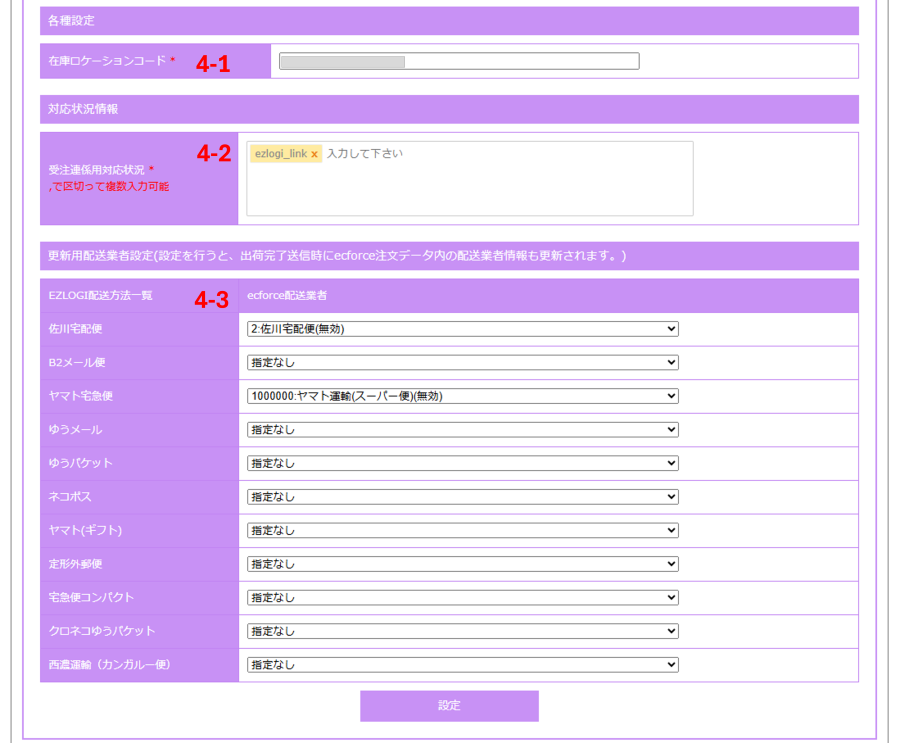This screenshot has width=900, height=743.
Task: Open the ネコポス carrier dropdown
Action: [x=462, y=497]
